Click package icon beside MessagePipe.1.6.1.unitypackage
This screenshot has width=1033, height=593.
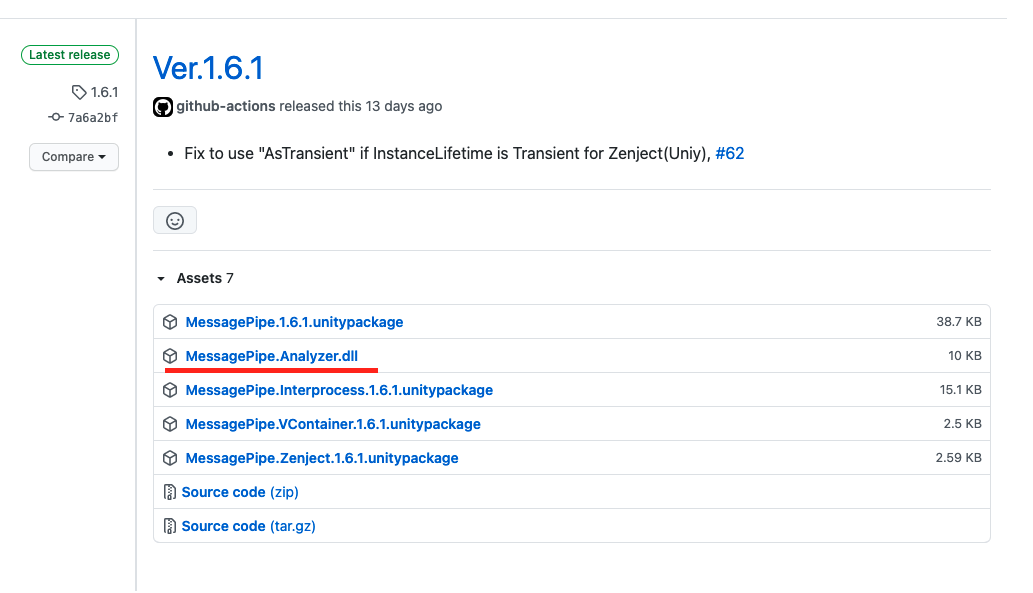[170, 322]
